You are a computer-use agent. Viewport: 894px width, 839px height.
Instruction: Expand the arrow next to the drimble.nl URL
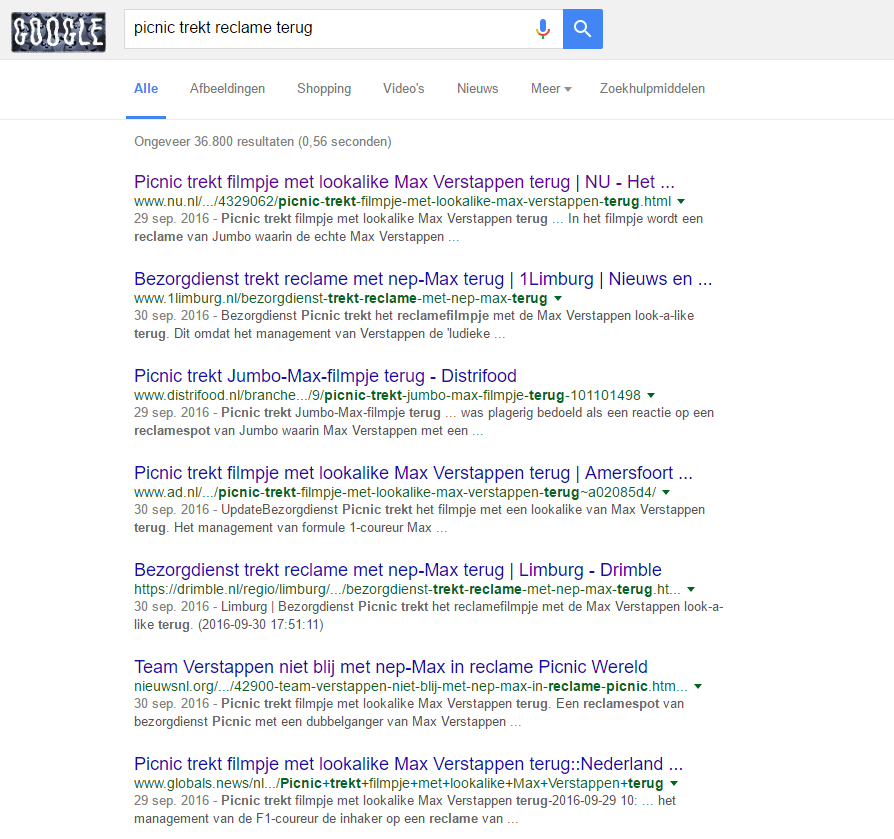691,589
